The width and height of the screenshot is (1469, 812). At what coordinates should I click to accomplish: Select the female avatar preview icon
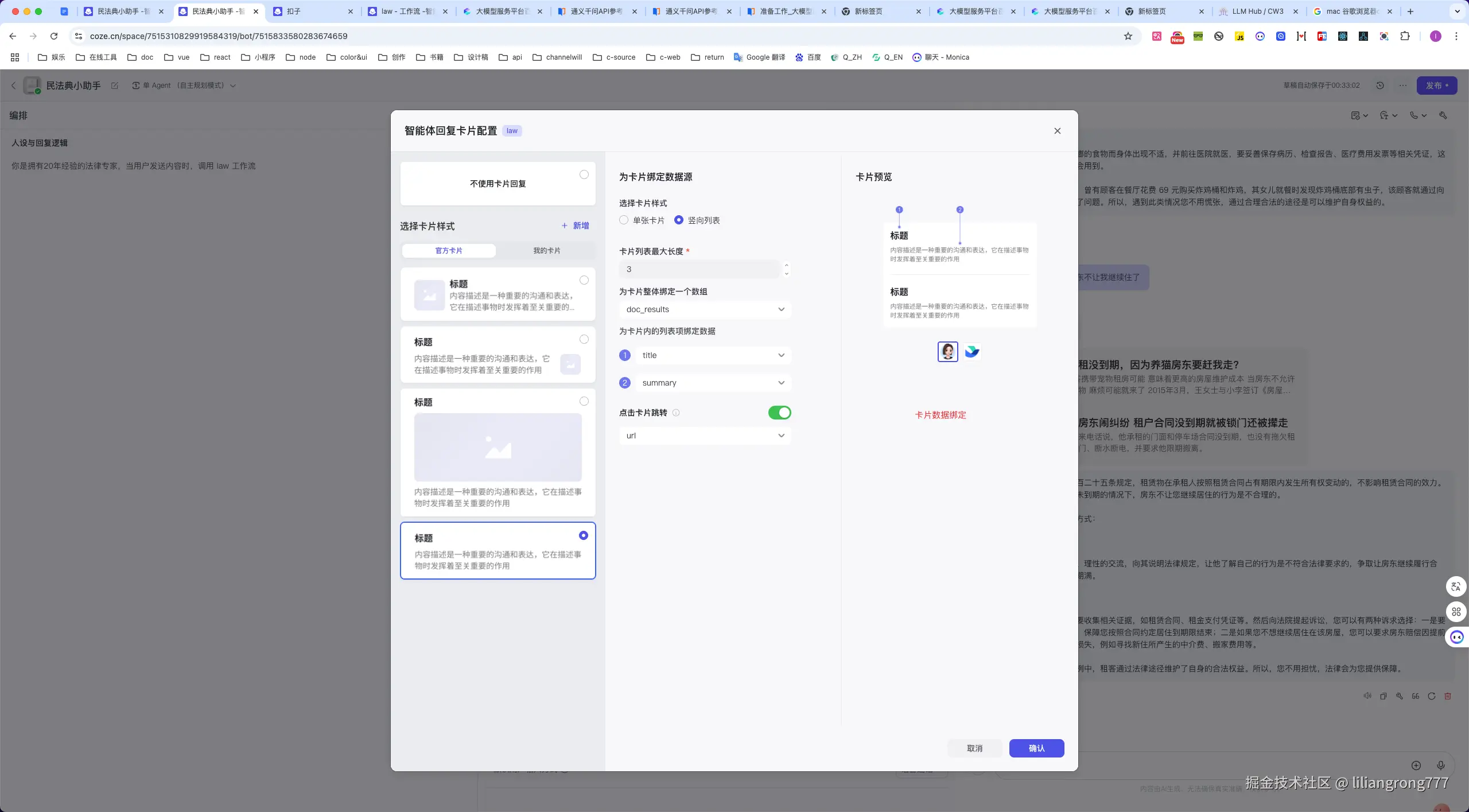pos(947,351)
